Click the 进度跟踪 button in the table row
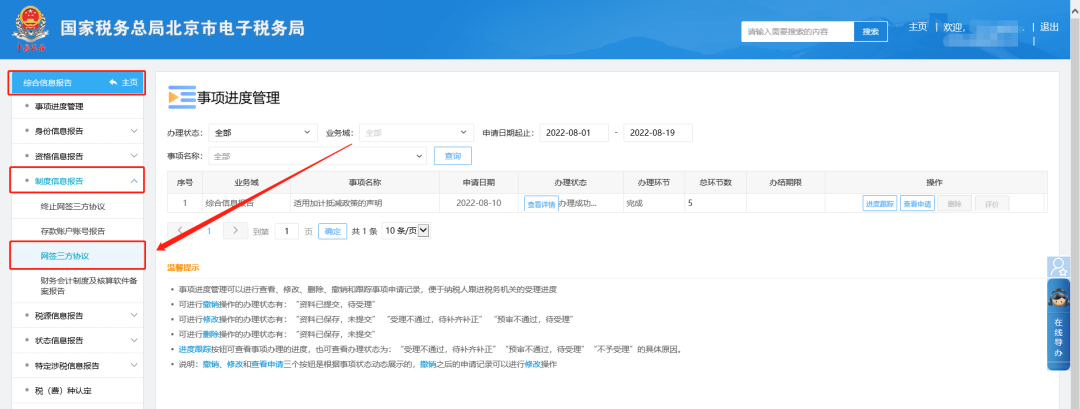Viewport: 1080px width, 409px height. [x=879, y=203]
